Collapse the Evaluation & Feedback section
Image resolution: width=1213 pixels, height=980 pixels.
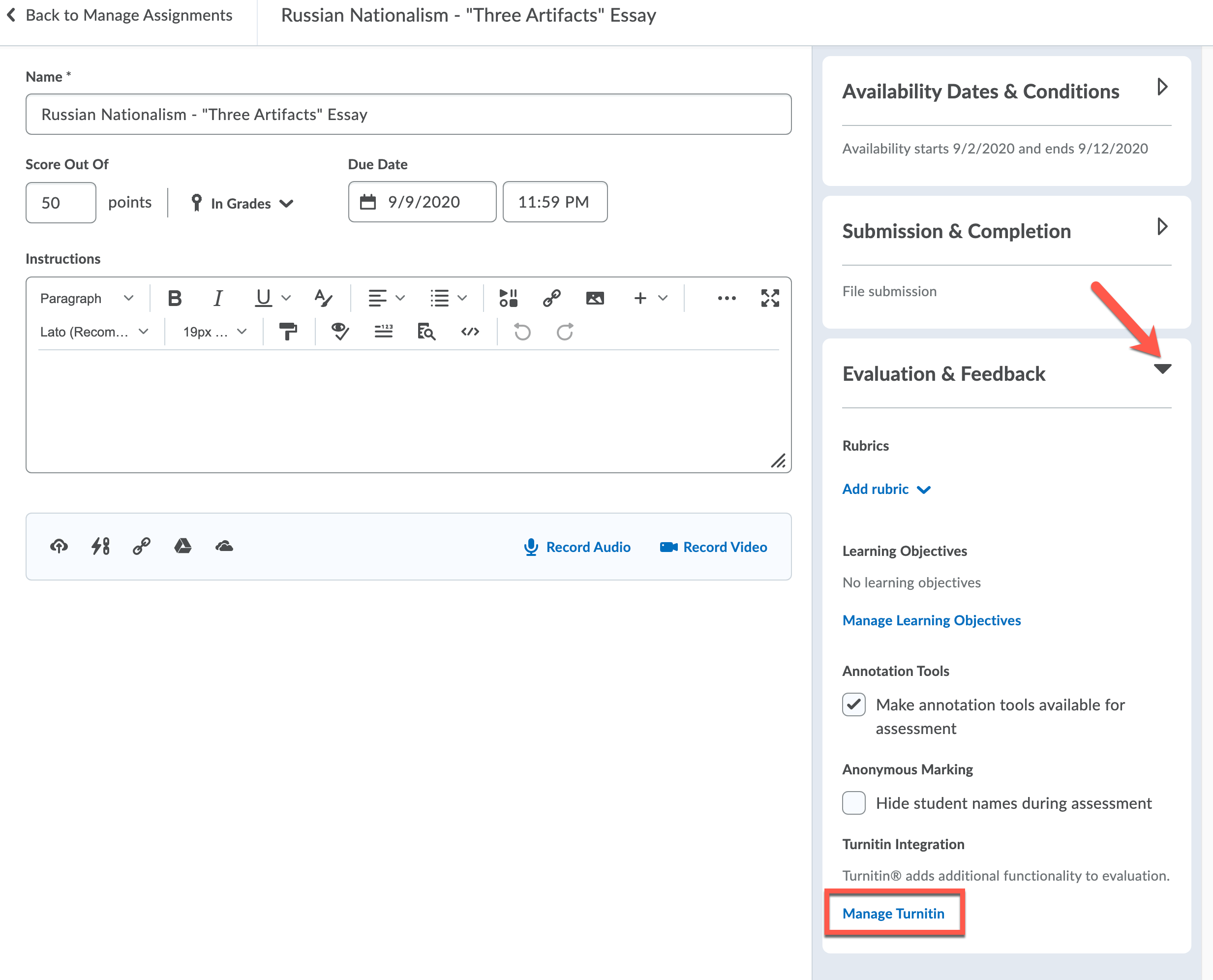click(1162, 369)
